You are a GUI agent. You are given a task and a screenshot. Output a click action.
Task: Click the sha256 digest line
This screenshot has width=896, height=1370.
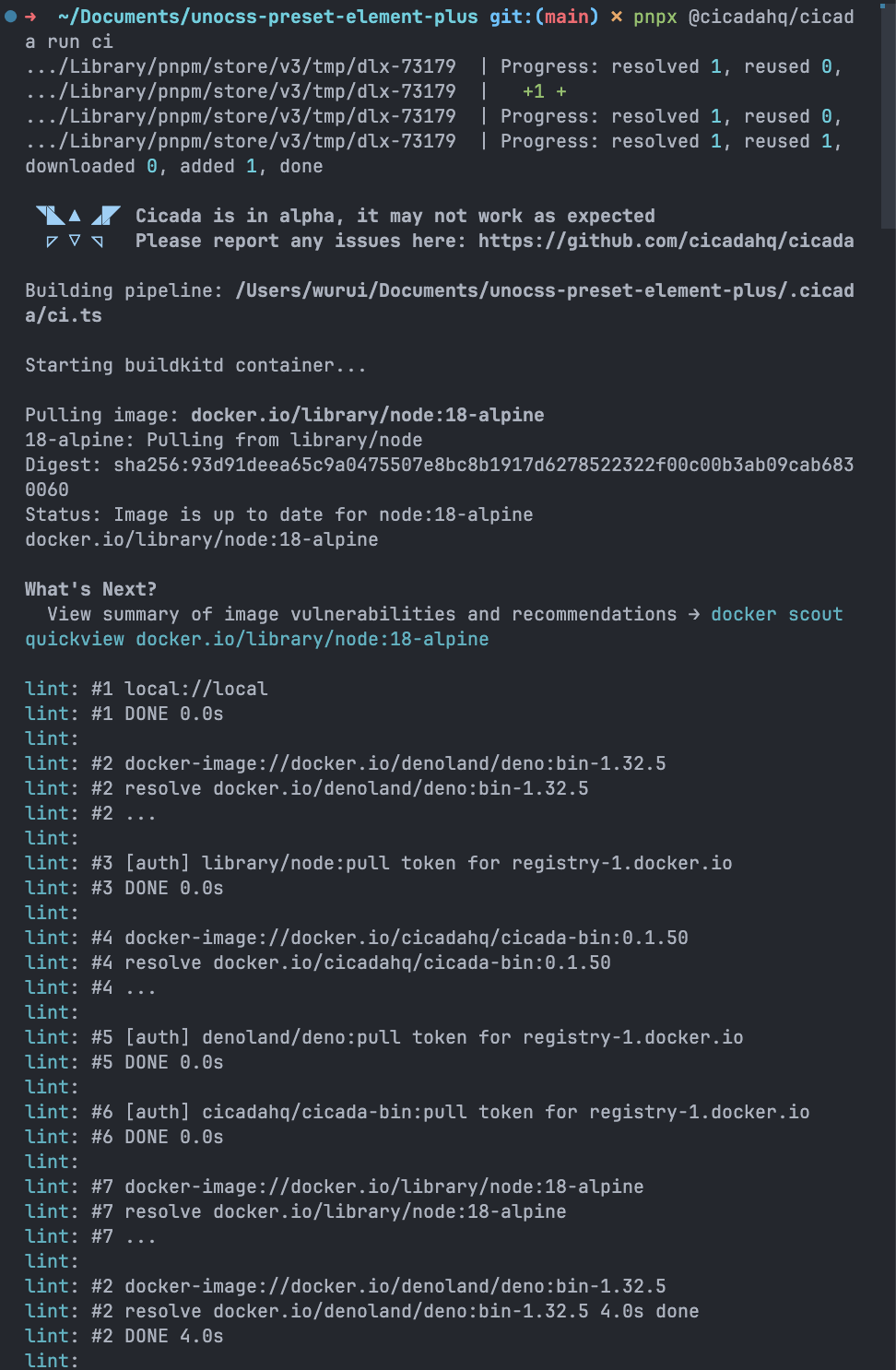pos(439,465)
